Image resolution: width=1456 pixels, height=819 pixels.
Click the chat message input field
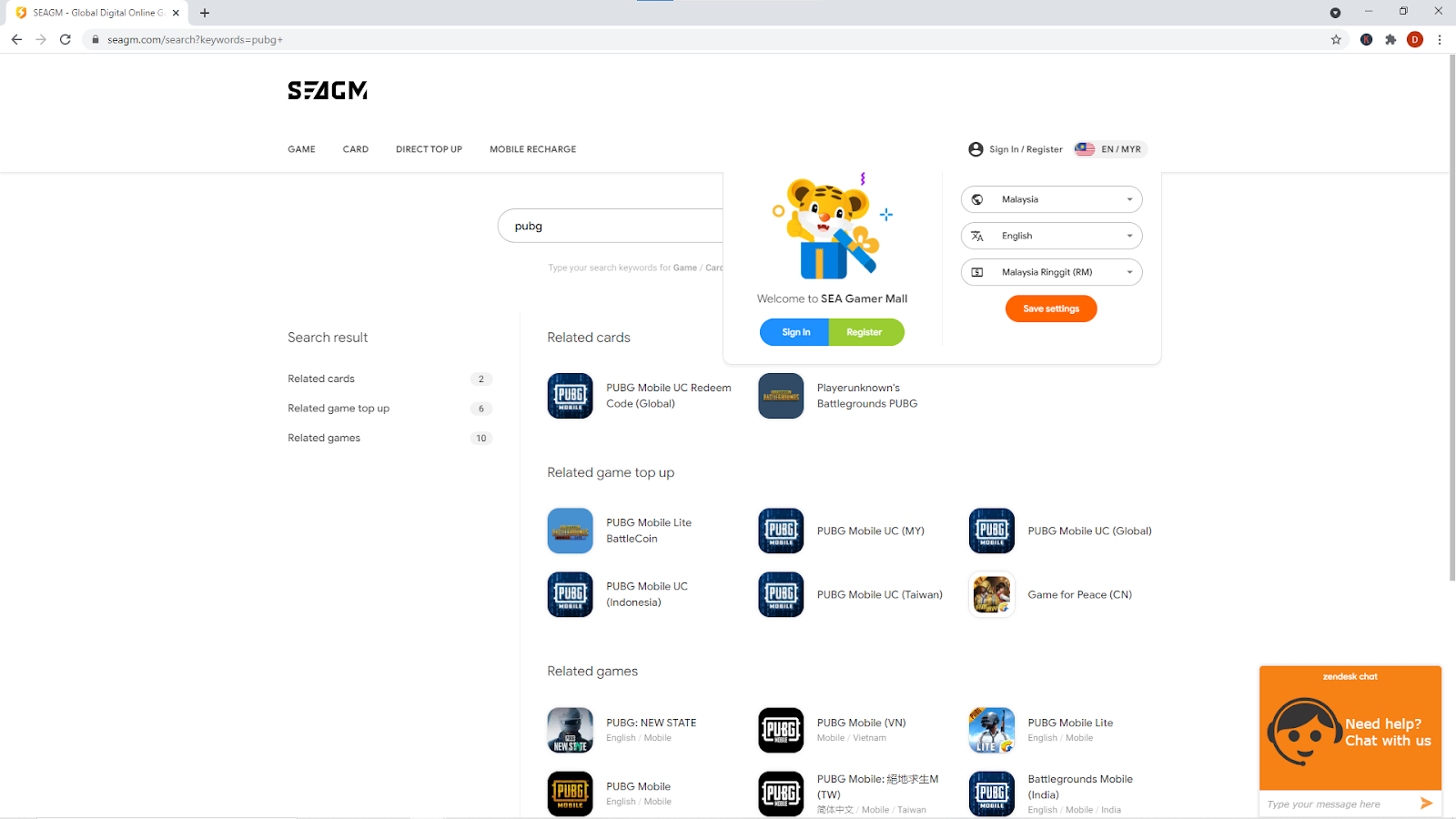coord(1340,804)
